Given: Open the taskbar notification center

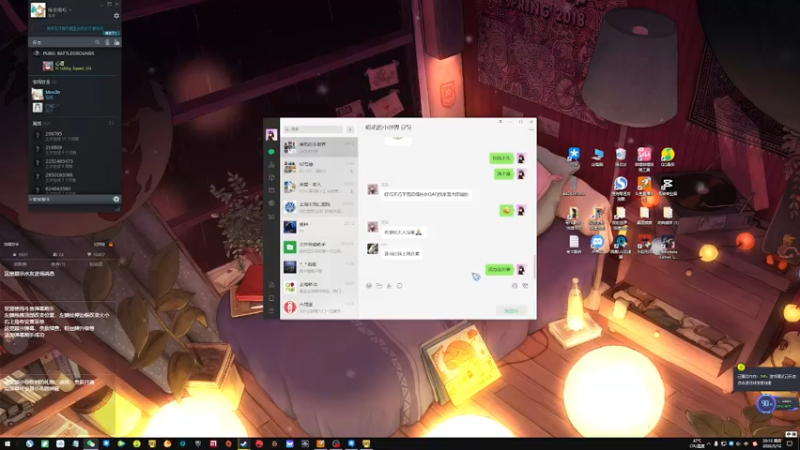Looking at the screenshot, I should pos(791,444).
